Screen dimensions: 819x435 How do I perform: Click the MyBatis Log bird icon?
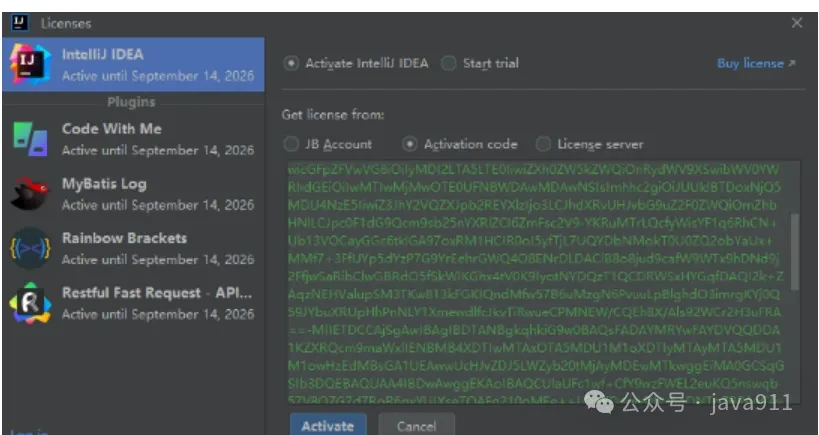(x=30, y=194)
